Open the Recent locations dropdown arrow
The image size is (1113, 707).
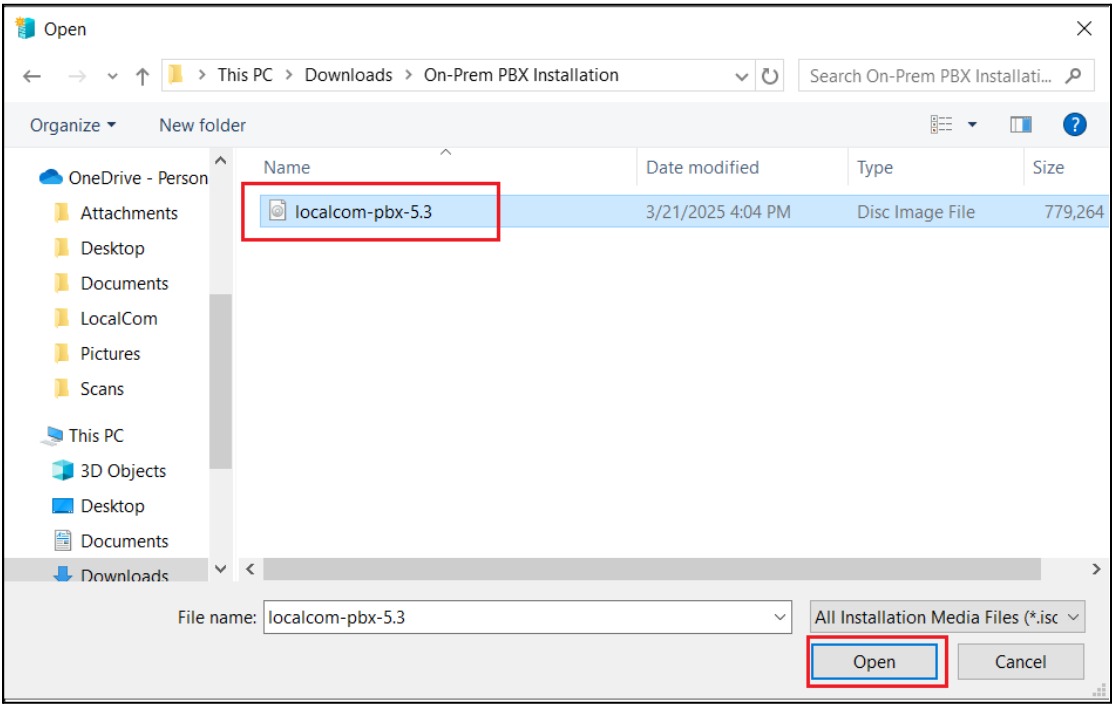click(x=112, y=77)
